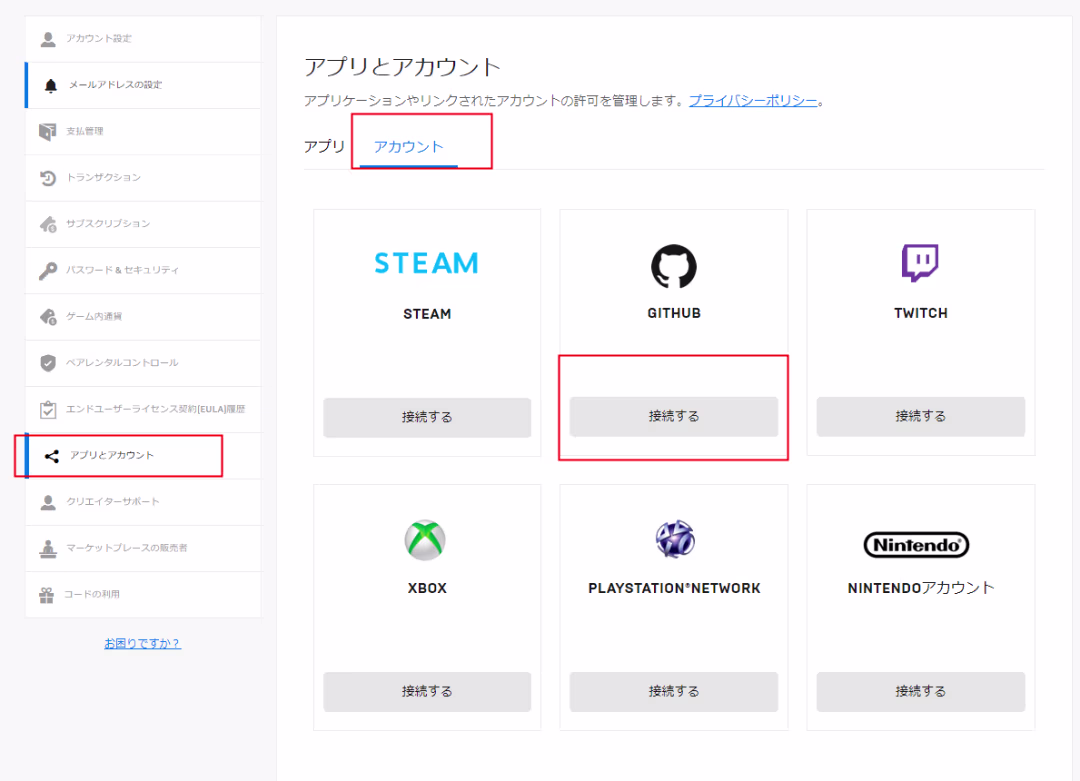
Task: Click the Xbox sphere logo
Action: click(x=425, y=539)
